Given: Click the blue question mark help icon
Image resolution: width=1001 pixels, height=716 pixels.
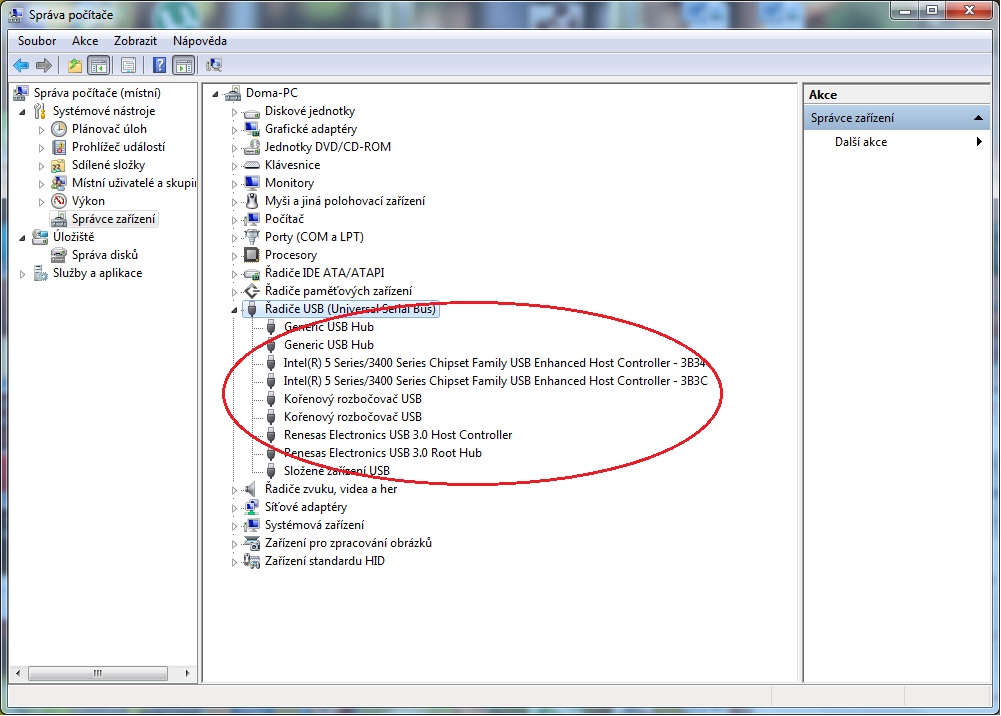Looking at the screenshot, I should tap(159, 66).
